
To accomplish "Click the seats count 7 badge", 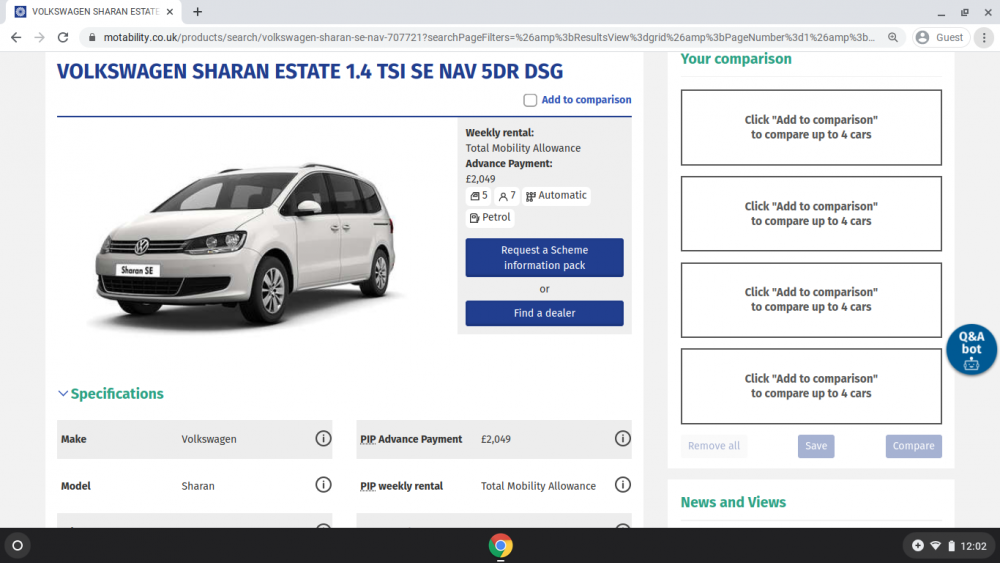I will pos(507,196).
